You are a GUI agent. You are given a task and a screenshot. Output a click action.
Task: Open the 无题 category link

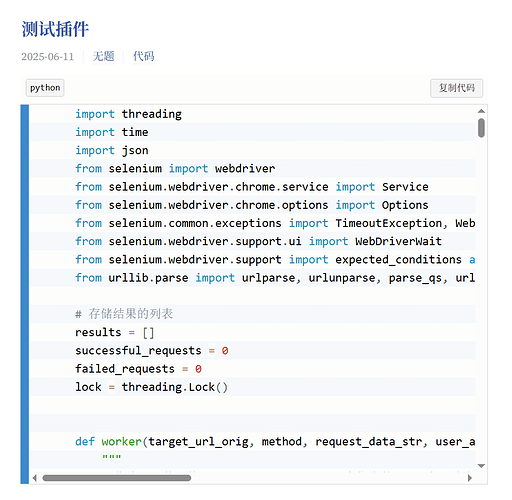tap(103, 56)
